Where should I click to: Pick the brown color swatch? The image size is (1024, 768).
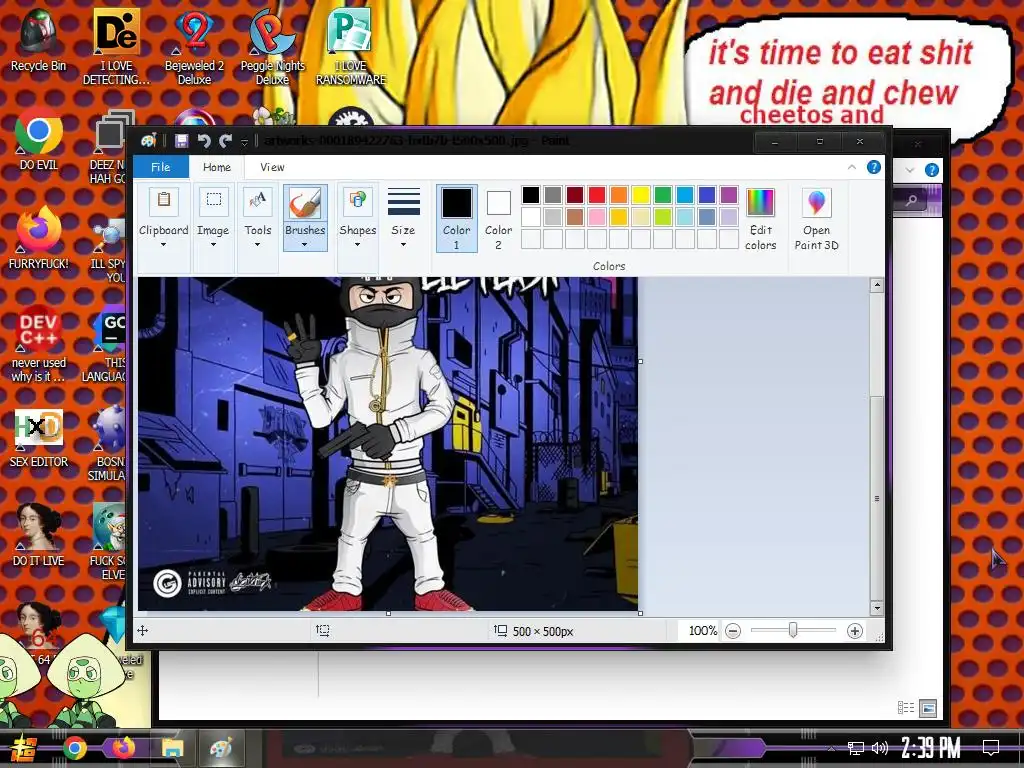[x=575, y=217]
